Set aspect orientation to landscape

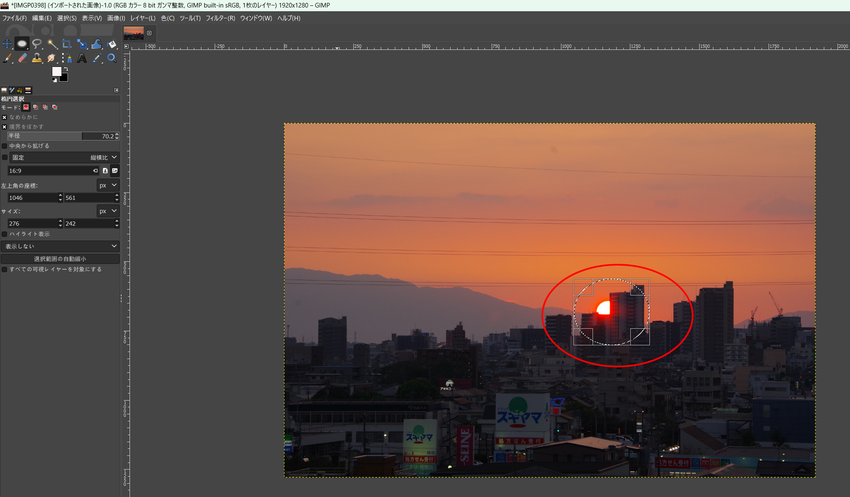pos(115,171)
